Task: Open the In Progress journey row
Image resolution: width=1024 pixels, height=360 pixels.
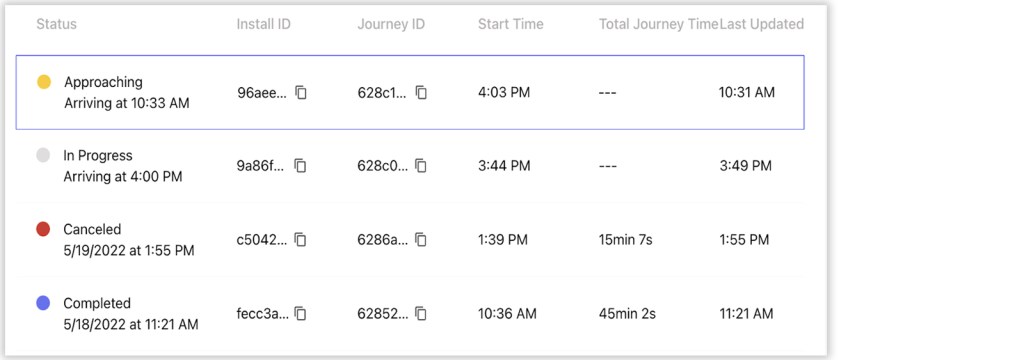Action: pos(410,166)
